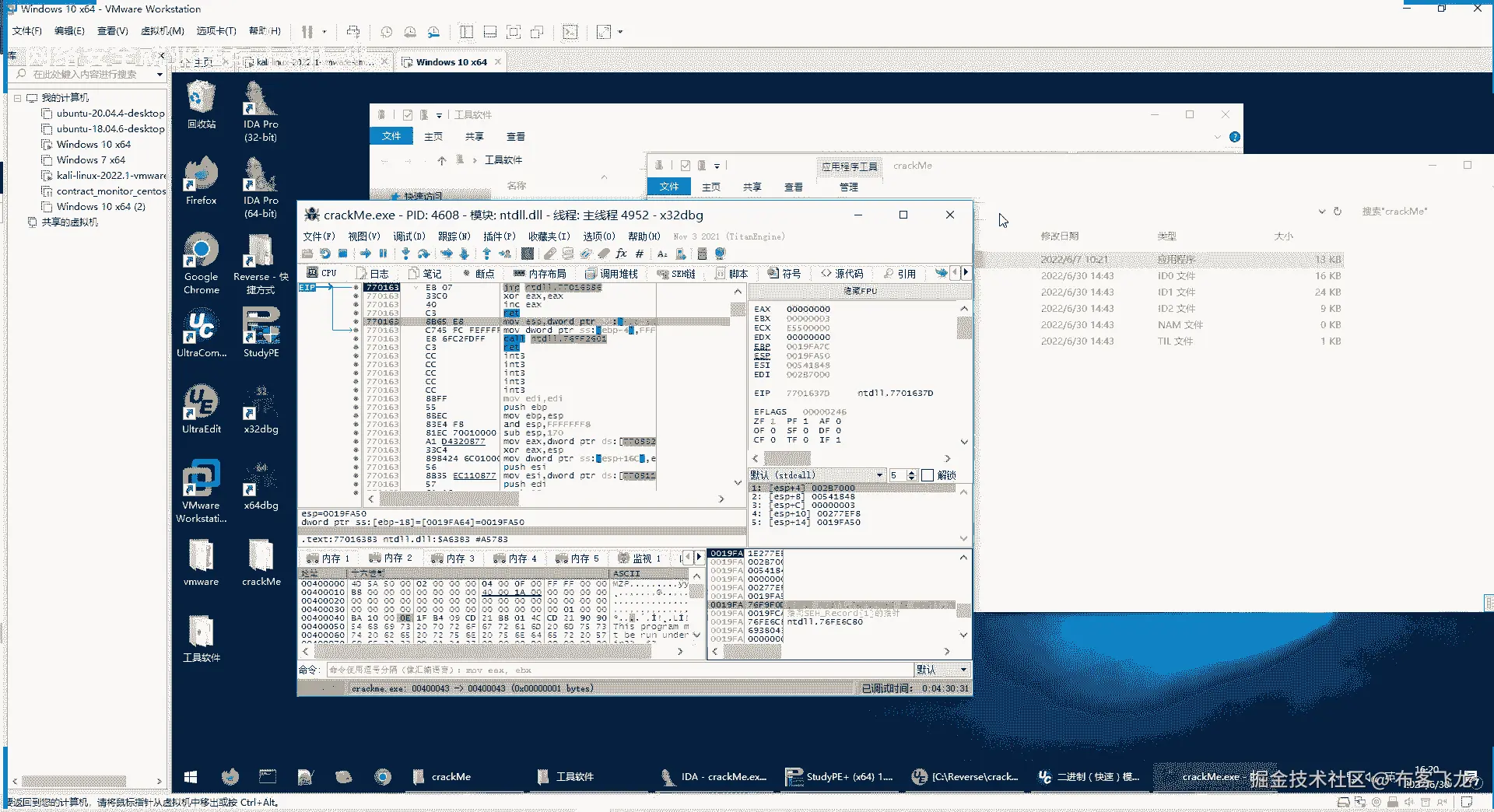1494x812 pixels.
Task: Click the execute till return icon in x32dbg
Action: [x=487, y=254]
